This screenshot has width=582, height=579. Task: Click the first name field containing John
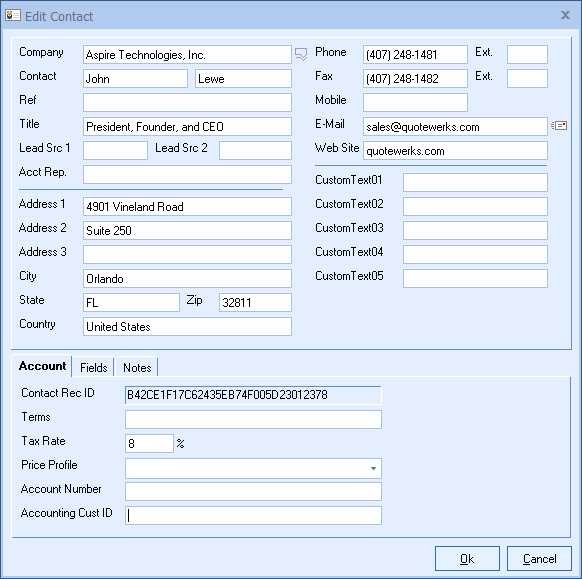135,79
